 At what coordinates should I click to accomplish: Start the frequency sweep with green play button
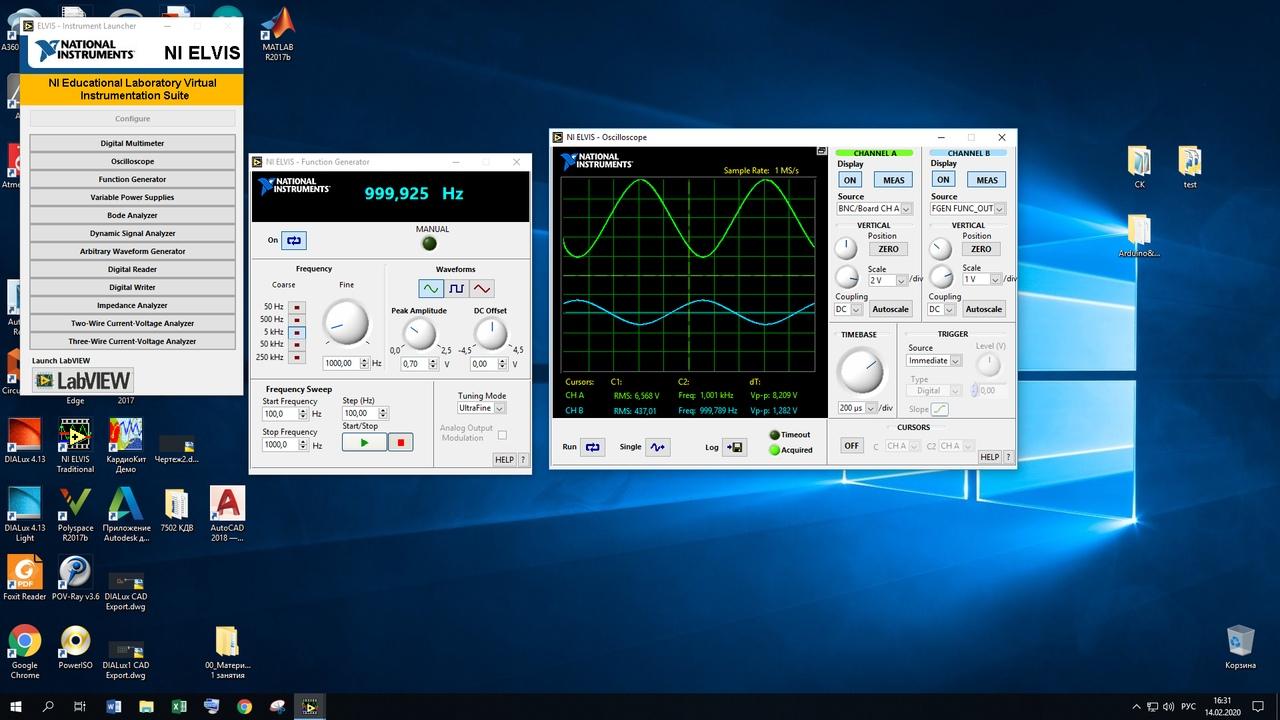[x=364, y=442]
